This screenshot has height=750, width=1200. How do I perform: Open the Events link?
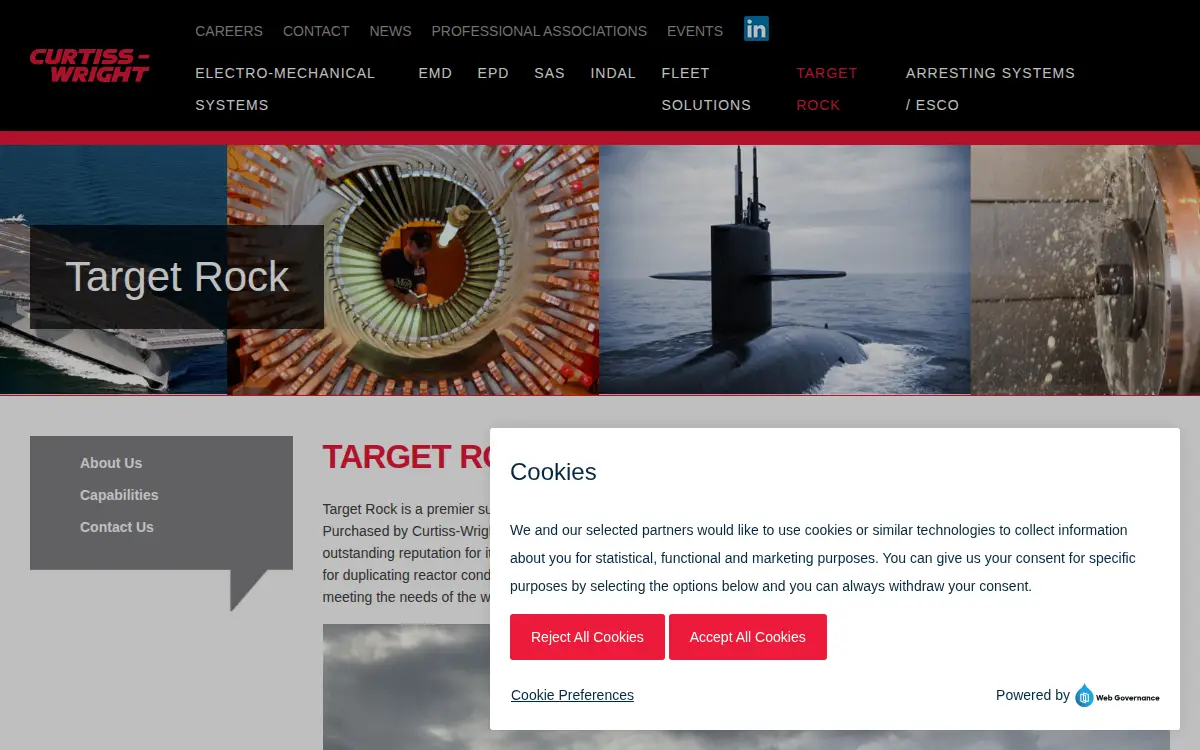click(695, 31)
